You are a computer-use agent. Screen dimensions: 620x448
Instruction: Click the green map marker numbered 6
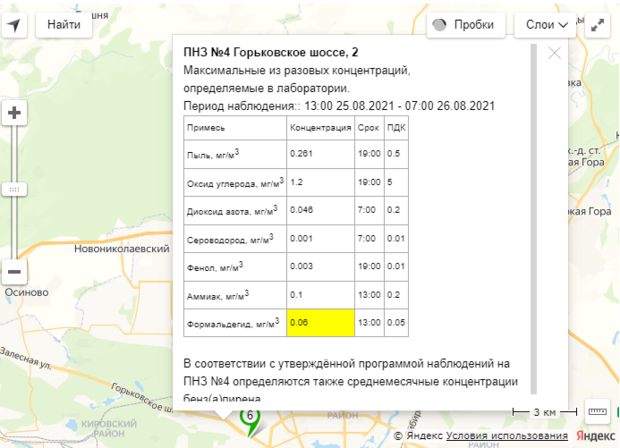point(249,418)
